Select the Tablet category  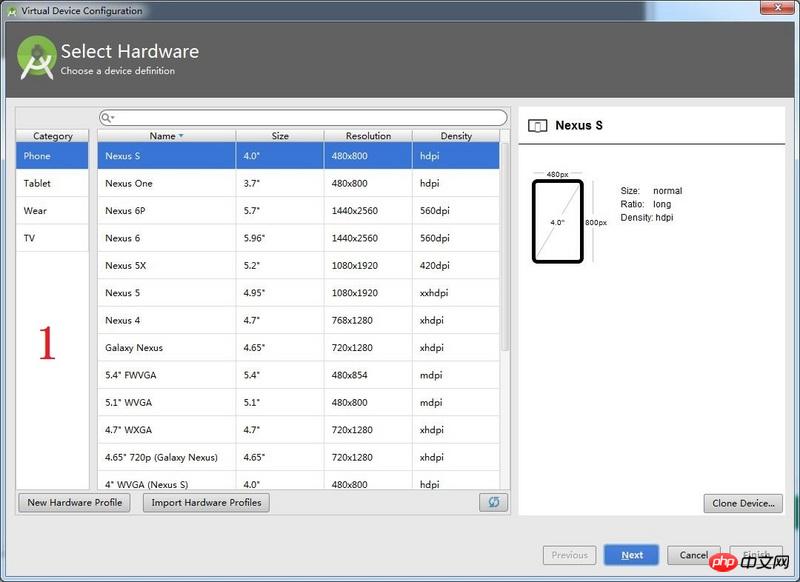52,183
